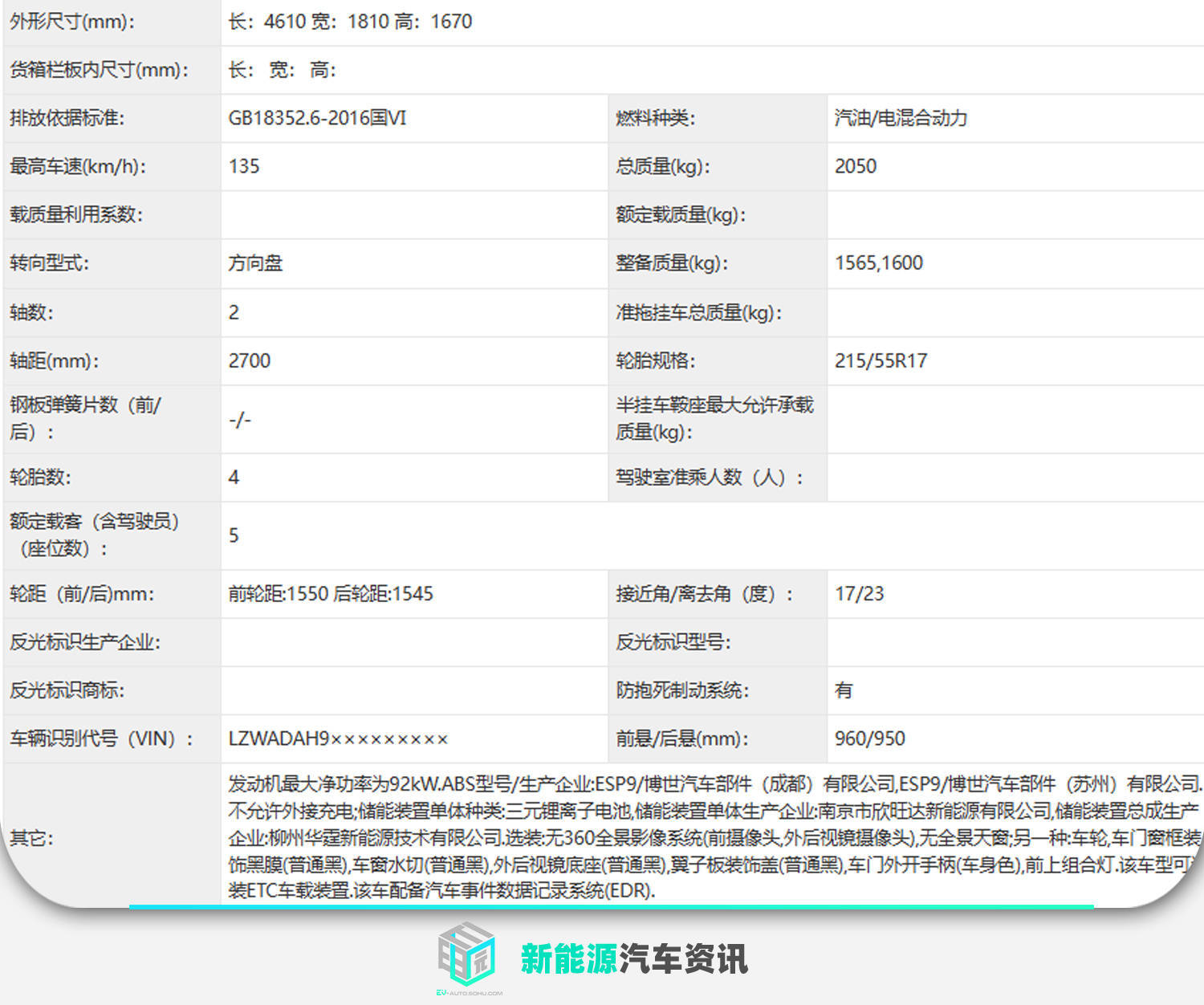Viewport: 1204px width, 1005px height.
Task: Click the 准拖挂车总质量(kg) label
Action: [x=698, y=312]
